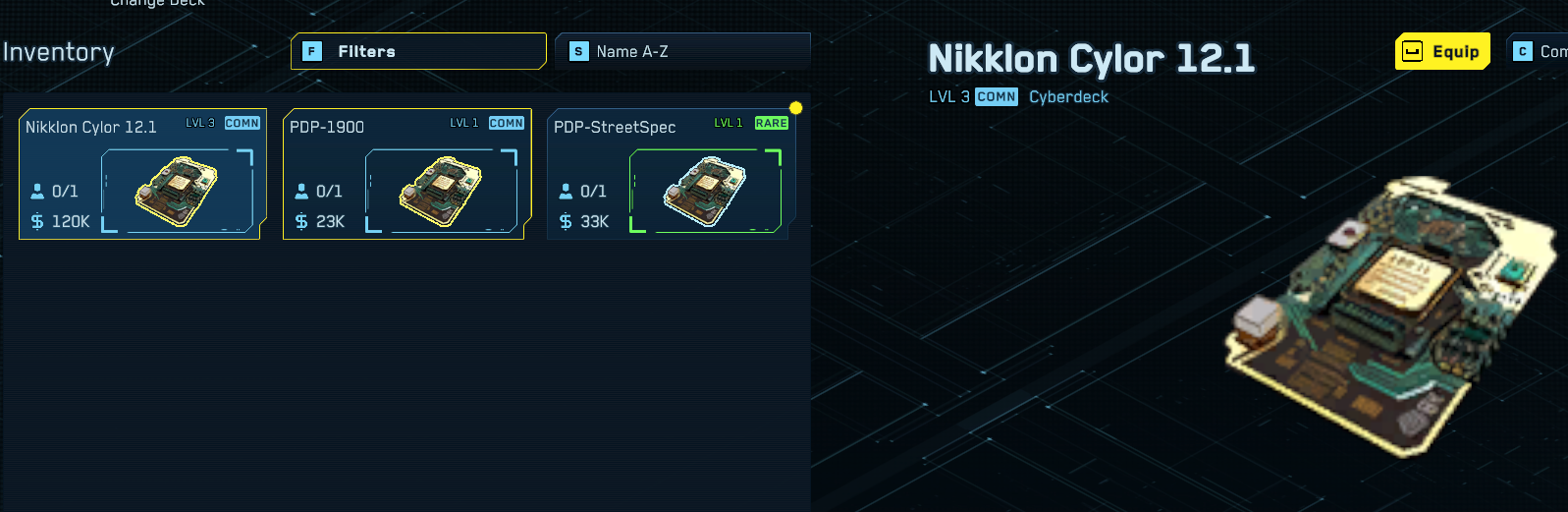This screenshot has width=1568, height=512.
Task: Click the PDP-StreetSpec cyberdeck image
Action: point(705,191)
